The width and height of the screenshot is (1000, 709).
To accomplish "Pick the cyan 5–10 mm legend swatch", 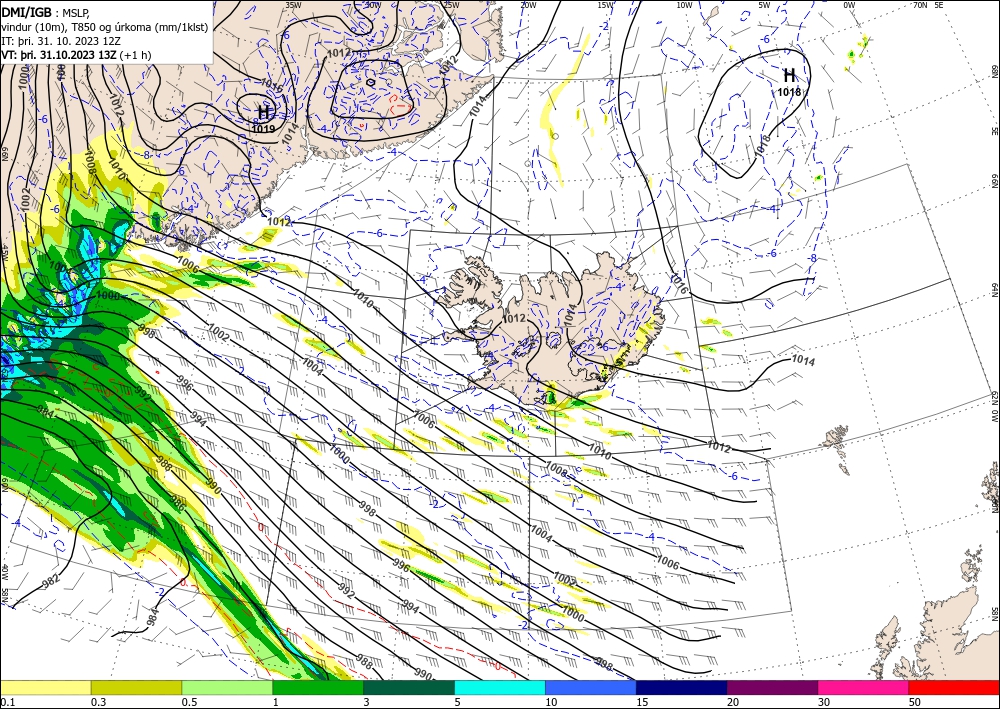I will coord(500,687).
